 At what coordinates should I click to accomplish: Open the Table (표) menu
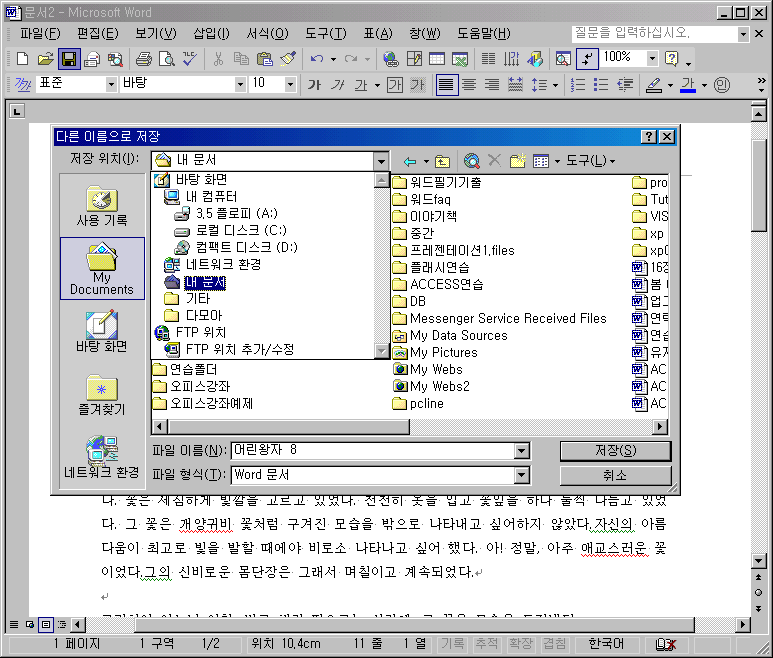click(x=378, y=34)
